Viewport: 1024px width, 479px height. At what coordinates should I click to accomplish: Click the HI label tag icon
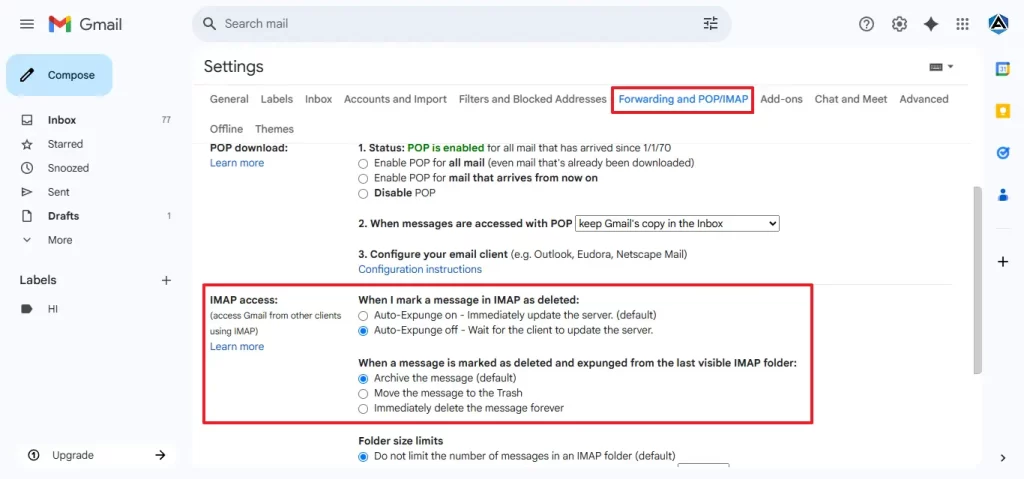(x=27, y=309)
